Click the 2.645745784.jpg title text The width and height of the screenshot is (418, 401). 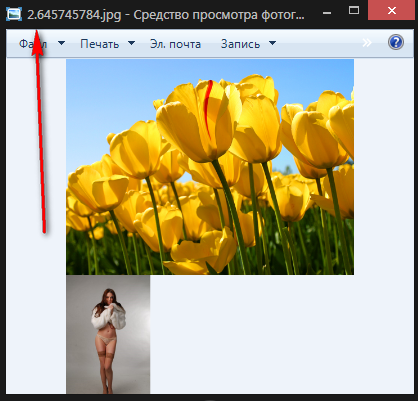click(x=74, y=15)
